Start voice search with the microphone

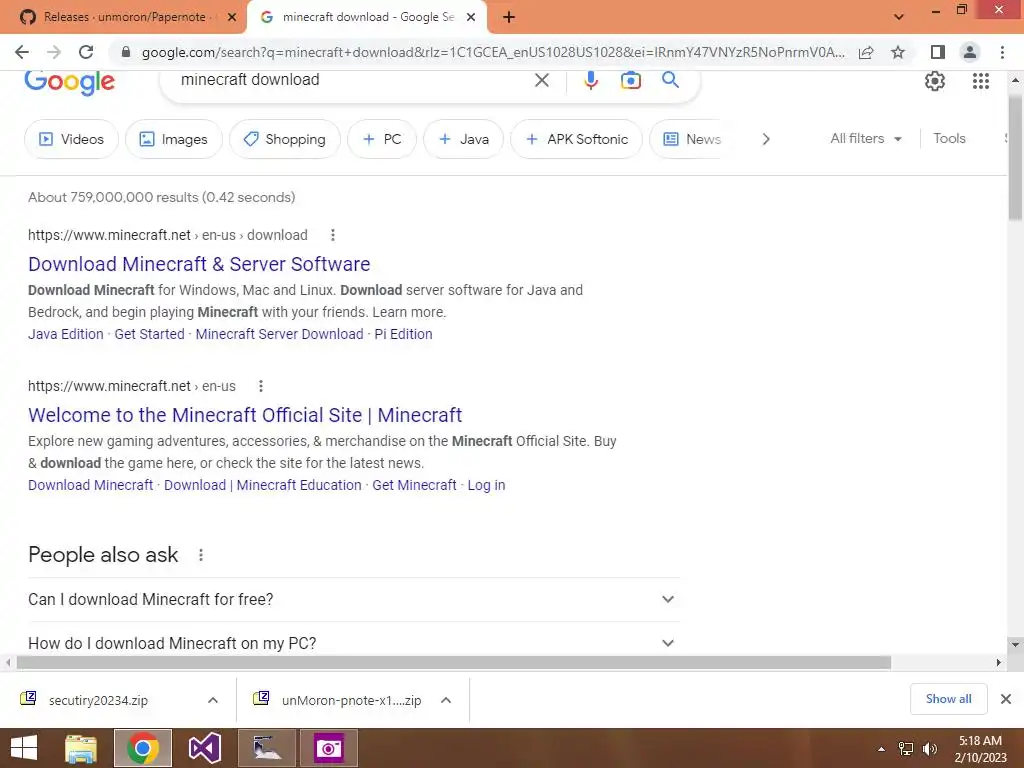pos(590,80)
